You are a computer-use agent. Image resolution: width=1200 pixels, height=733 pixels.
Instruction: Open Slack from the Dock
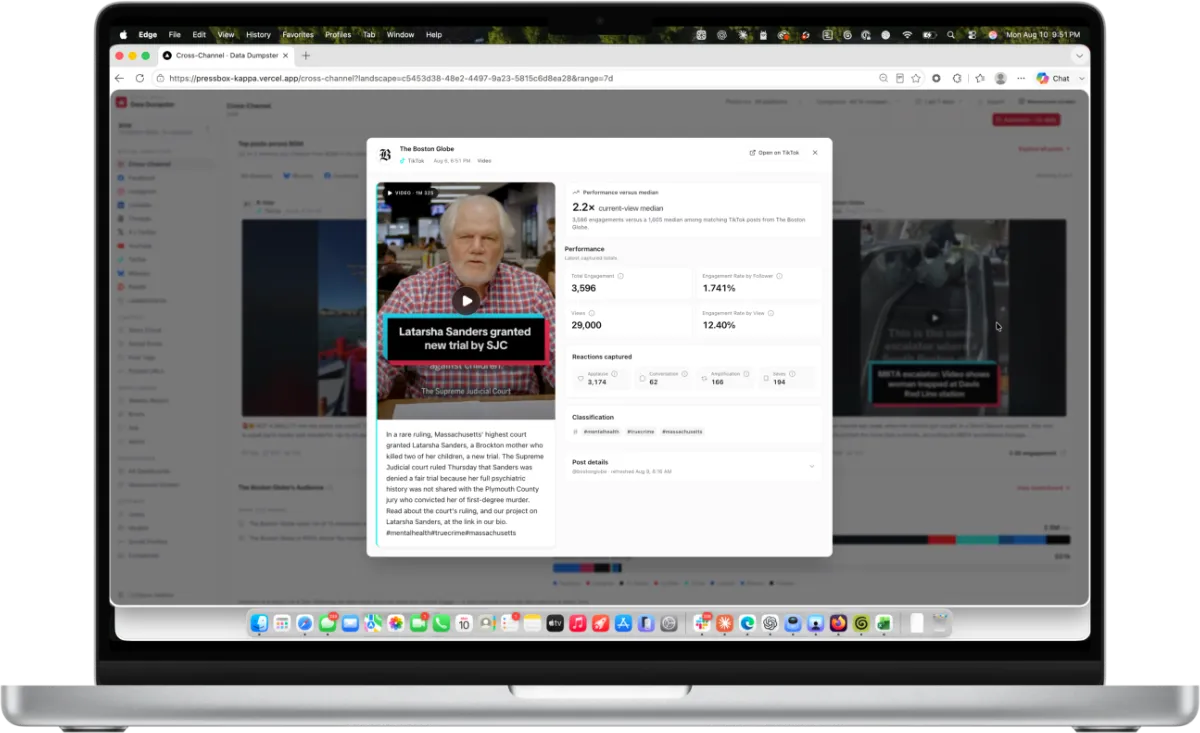tap(703, 623)
